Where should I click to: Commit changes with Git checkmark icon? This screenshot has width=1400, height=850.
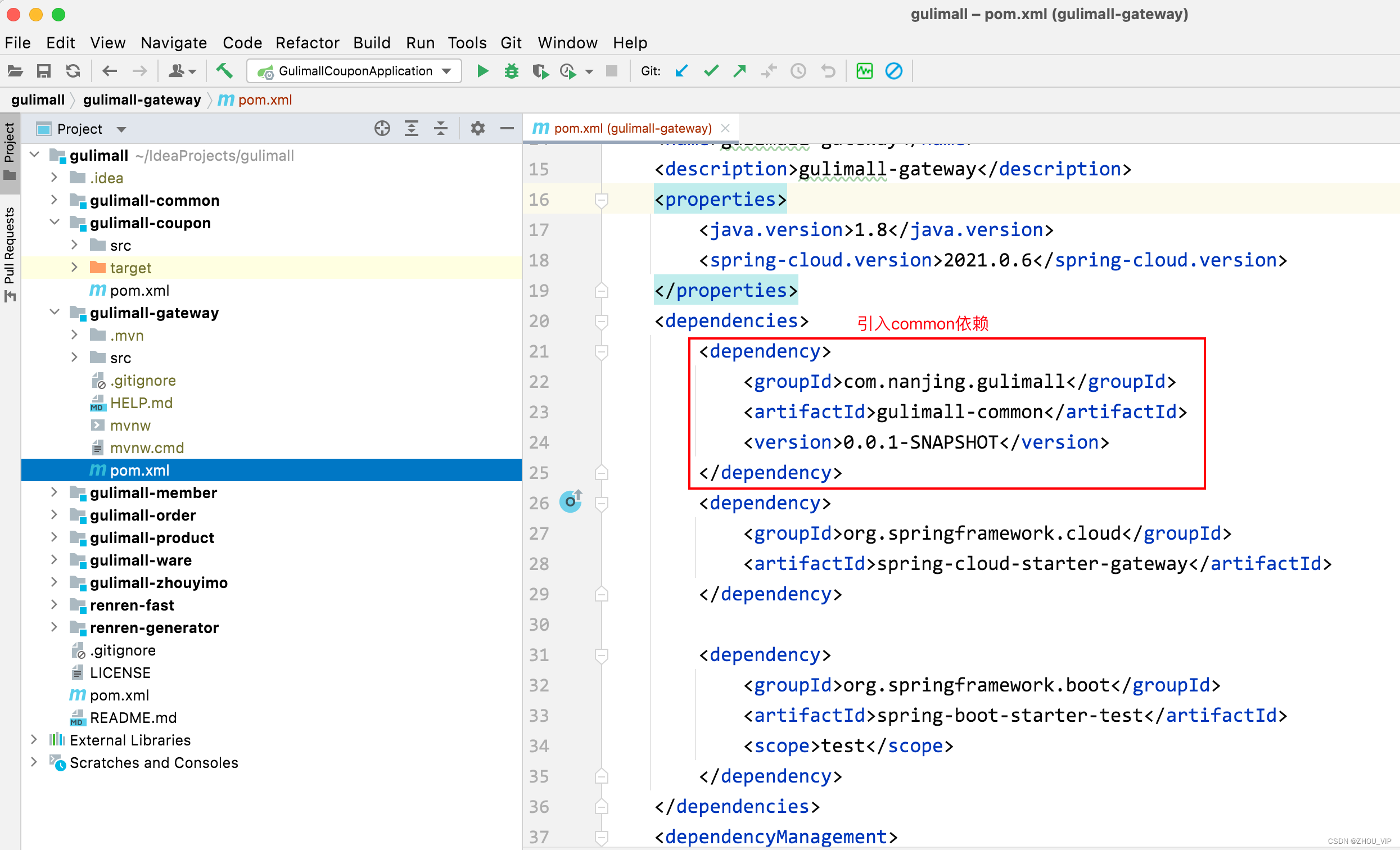(x=711, y=71)
